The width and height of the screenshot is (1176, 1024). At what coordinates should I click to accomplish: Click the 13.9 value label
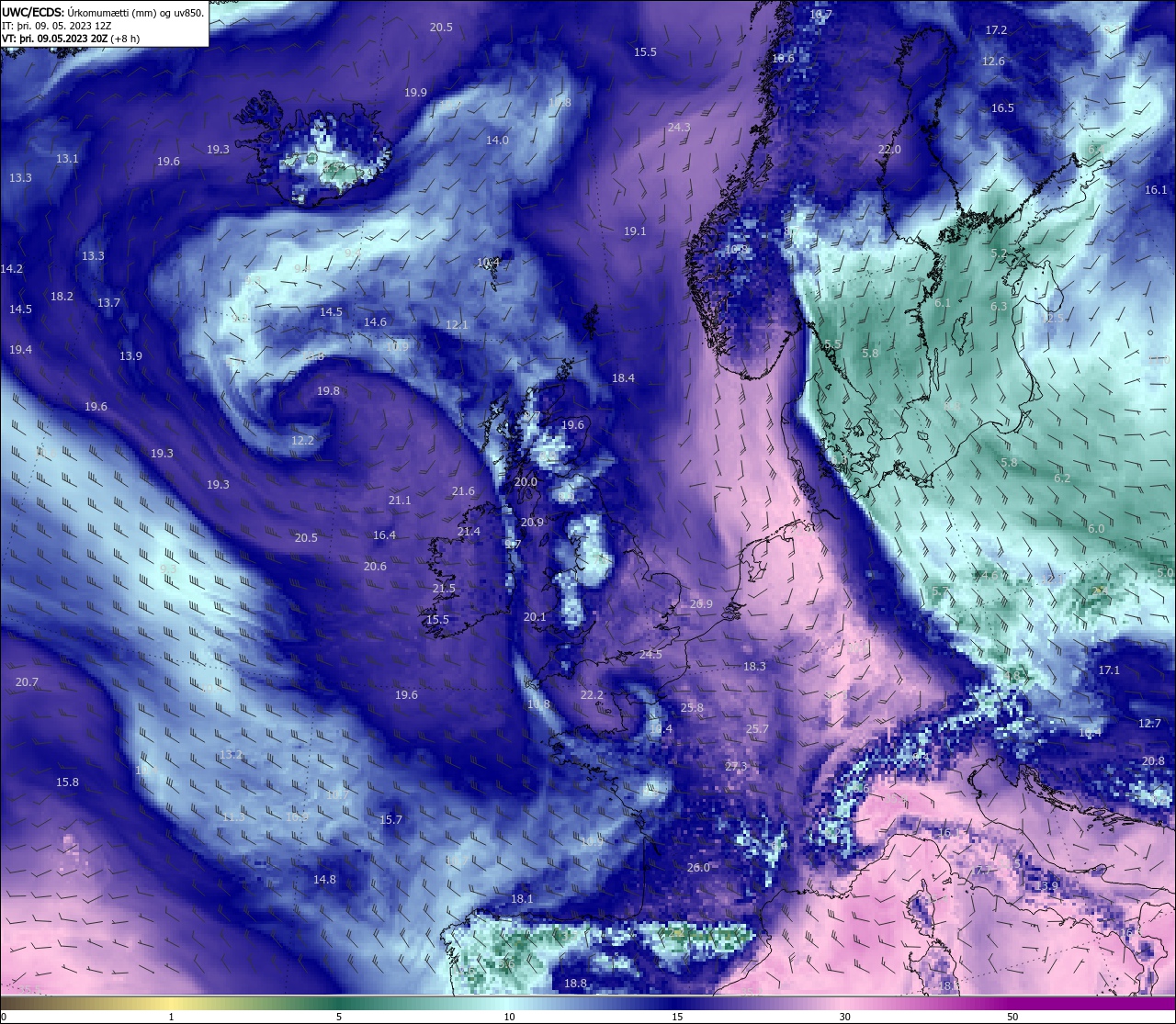tap(130, 356)
